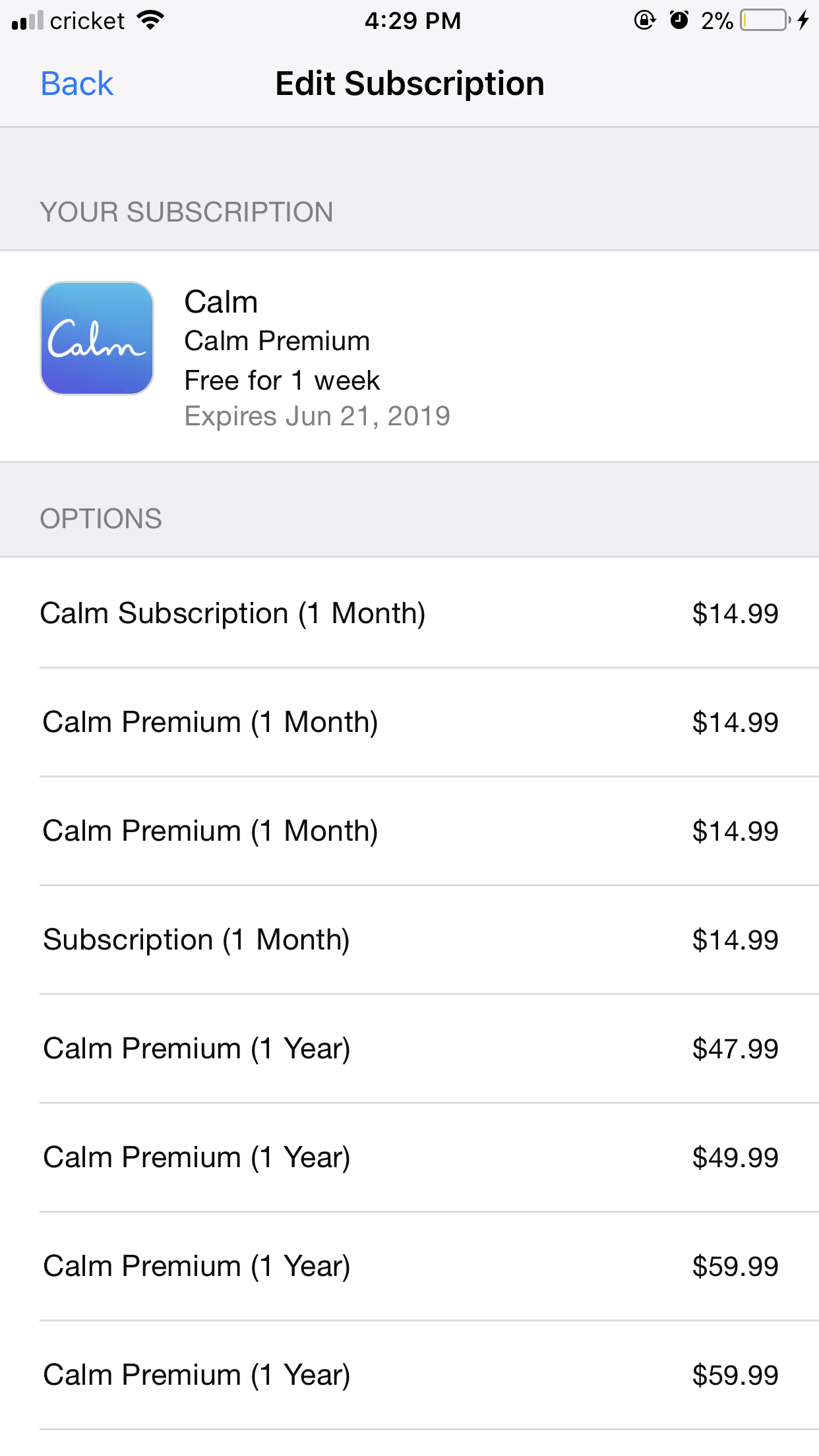Image resolution: width=819 pixels, height=1456 pixels.
Task: Tap the Free for 1 week label
Action: (x=282, y=380)
